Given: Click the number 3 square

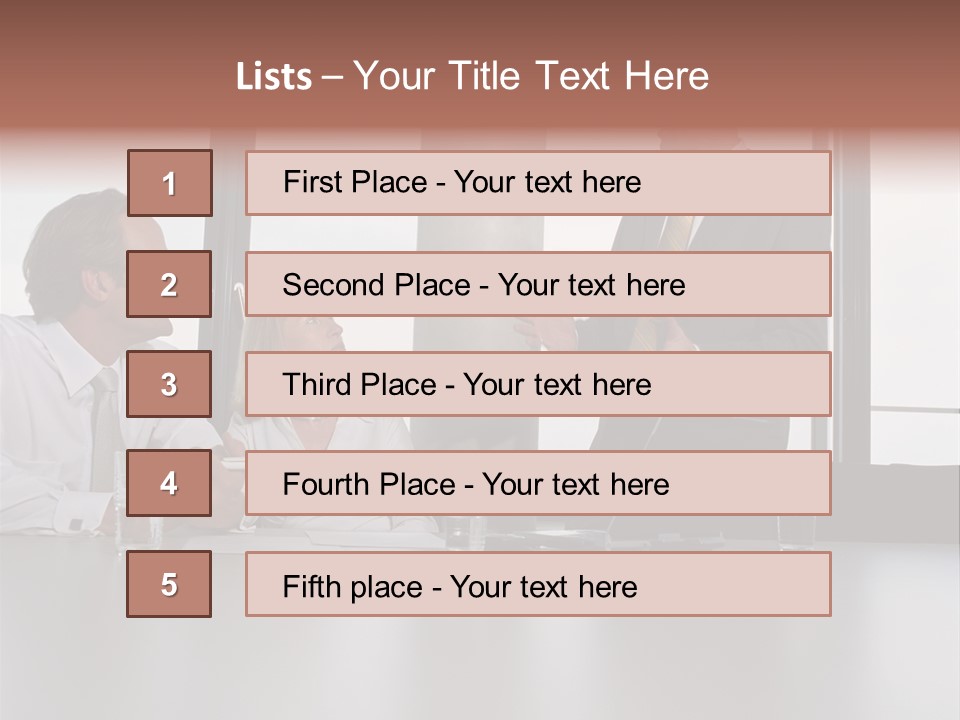Looking at the screenshot, I should [x=169, y=384].
